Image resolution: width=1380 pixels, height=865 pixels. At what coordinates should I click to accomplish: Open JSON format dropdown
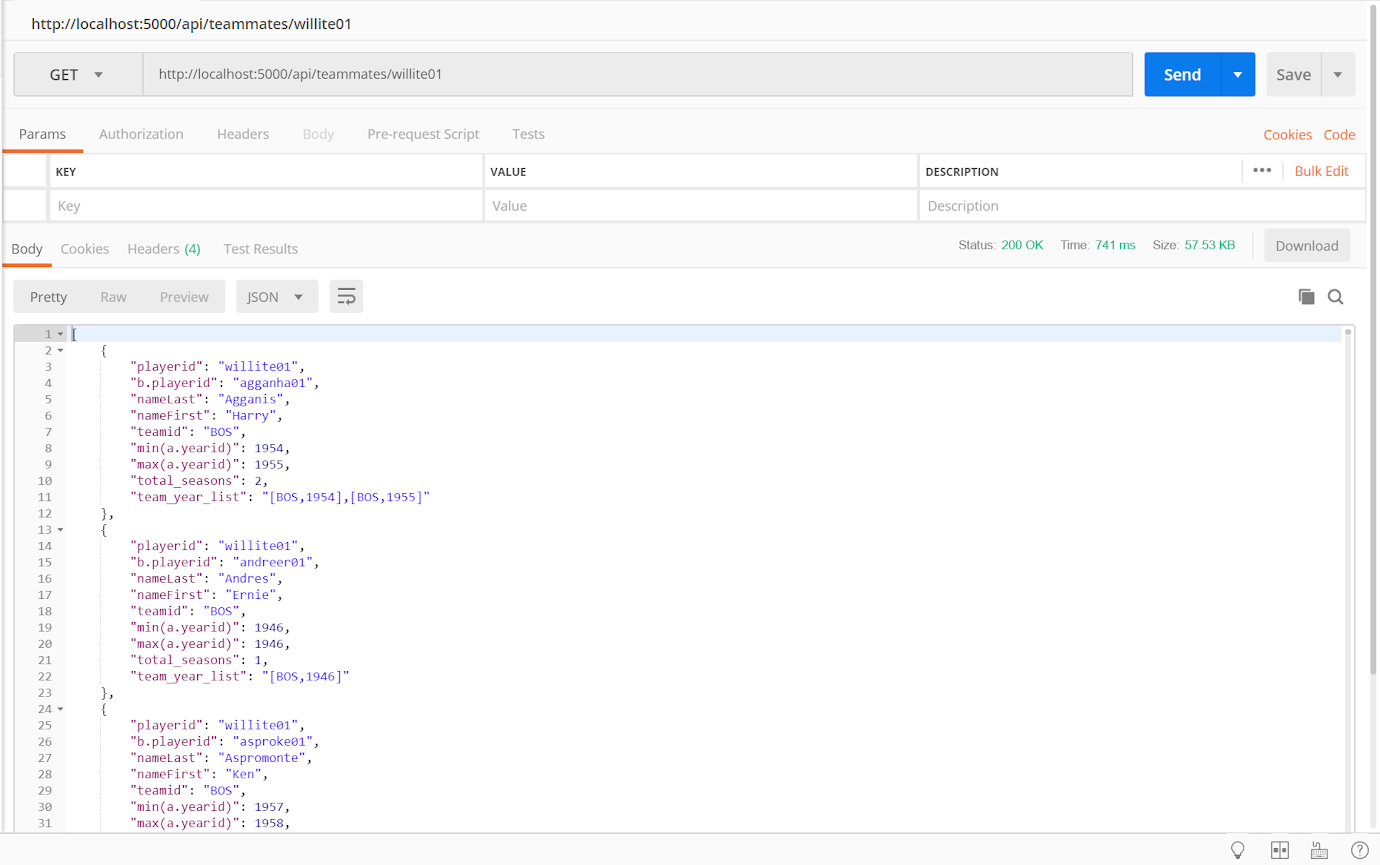coord(277,297)
